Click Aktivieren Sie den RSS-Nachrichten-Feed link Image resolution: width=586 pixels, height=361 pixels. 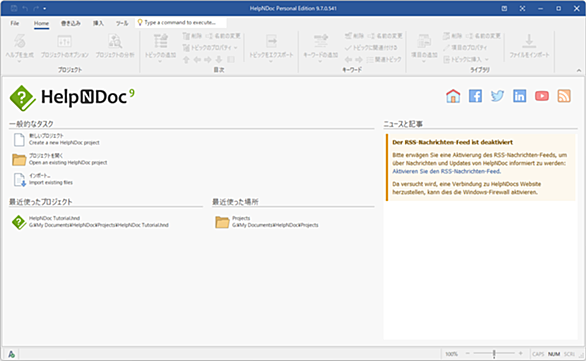[446, 172]
